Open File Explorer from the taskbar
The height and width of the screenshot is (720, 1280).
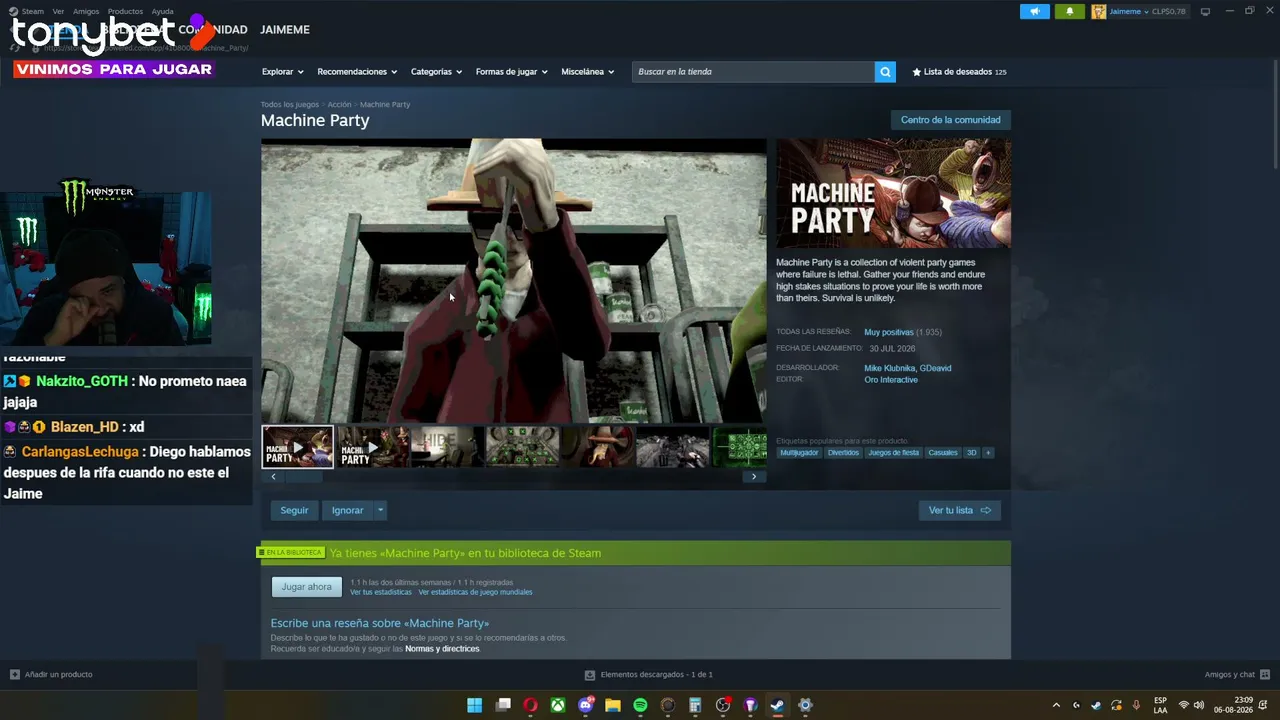[613, 705]
